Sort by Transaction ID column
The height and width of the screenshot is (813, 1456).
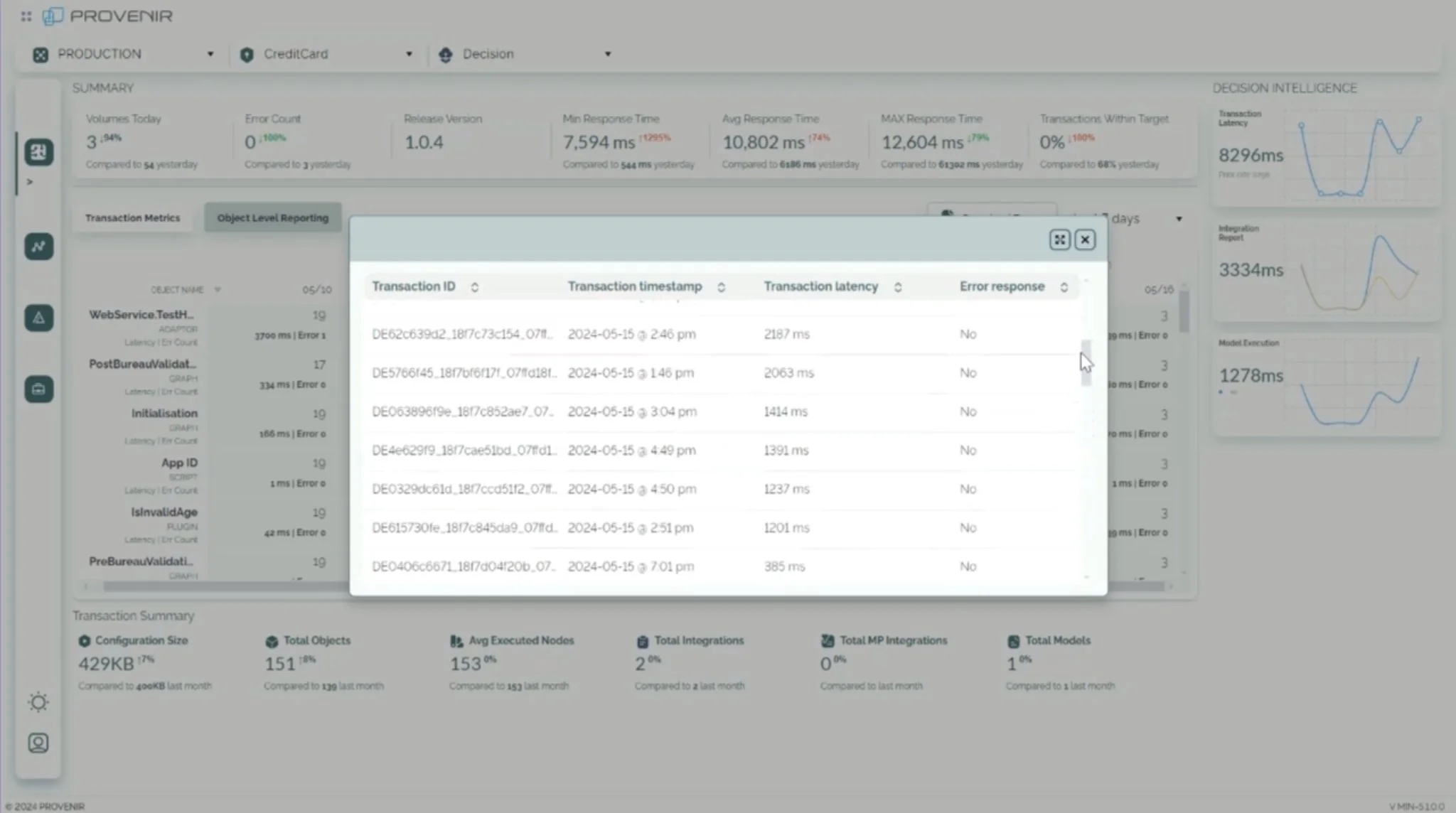coord(474,287)
